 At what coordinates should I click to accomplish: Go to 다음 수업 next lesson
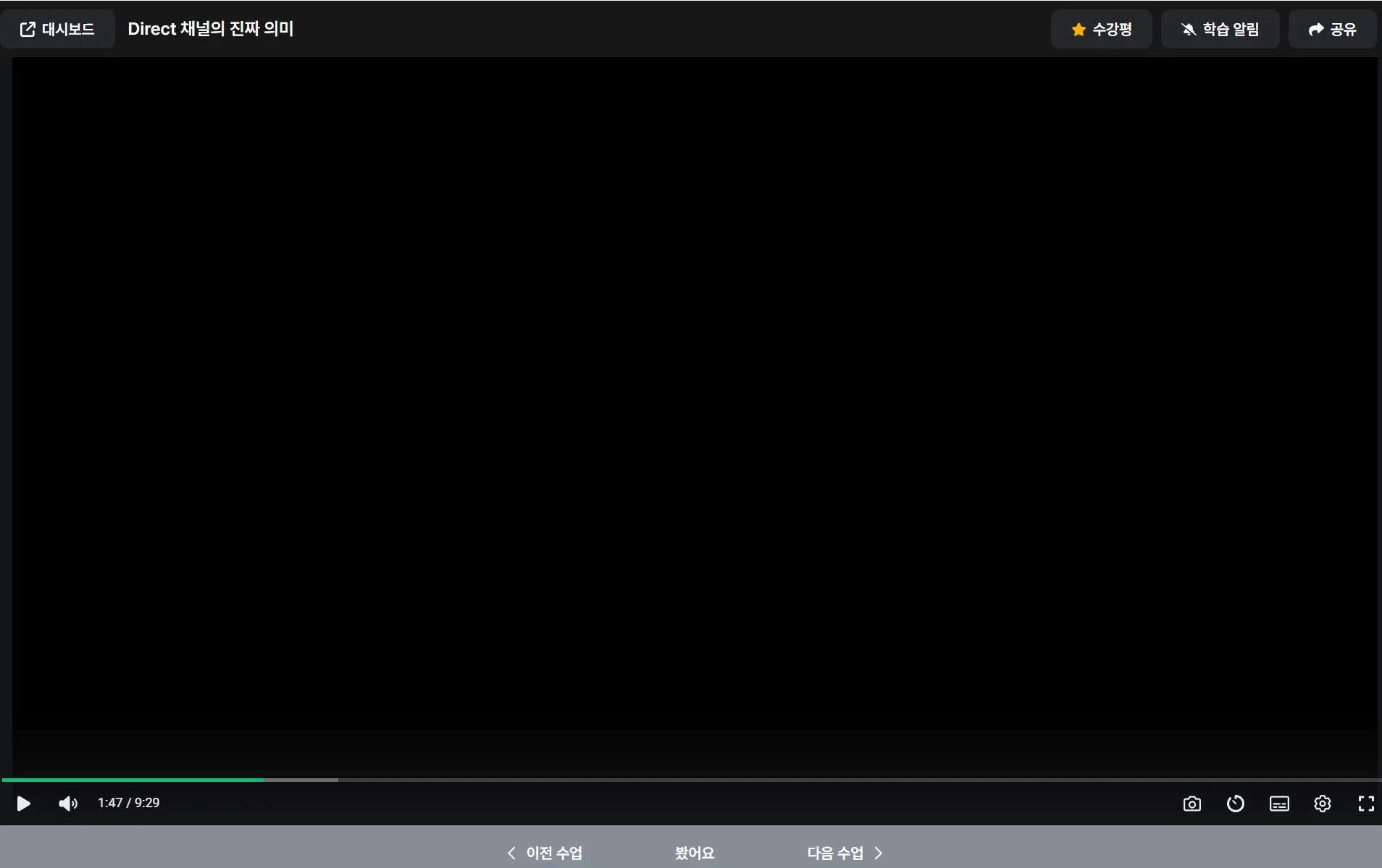pyautogui.click(x=845, y=853)
